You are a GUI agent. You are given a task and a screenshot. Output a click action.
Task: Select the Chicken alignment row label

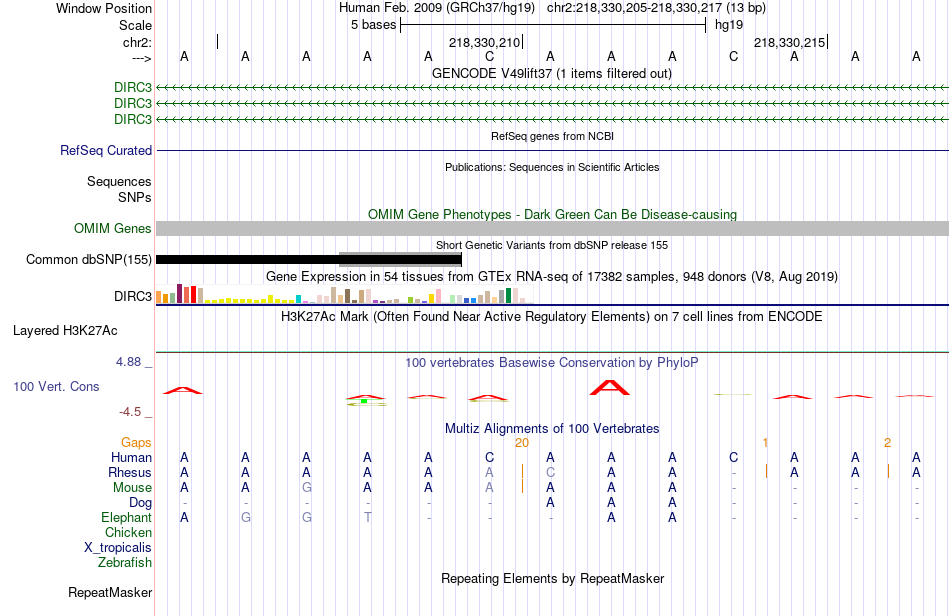coord(128,532)
